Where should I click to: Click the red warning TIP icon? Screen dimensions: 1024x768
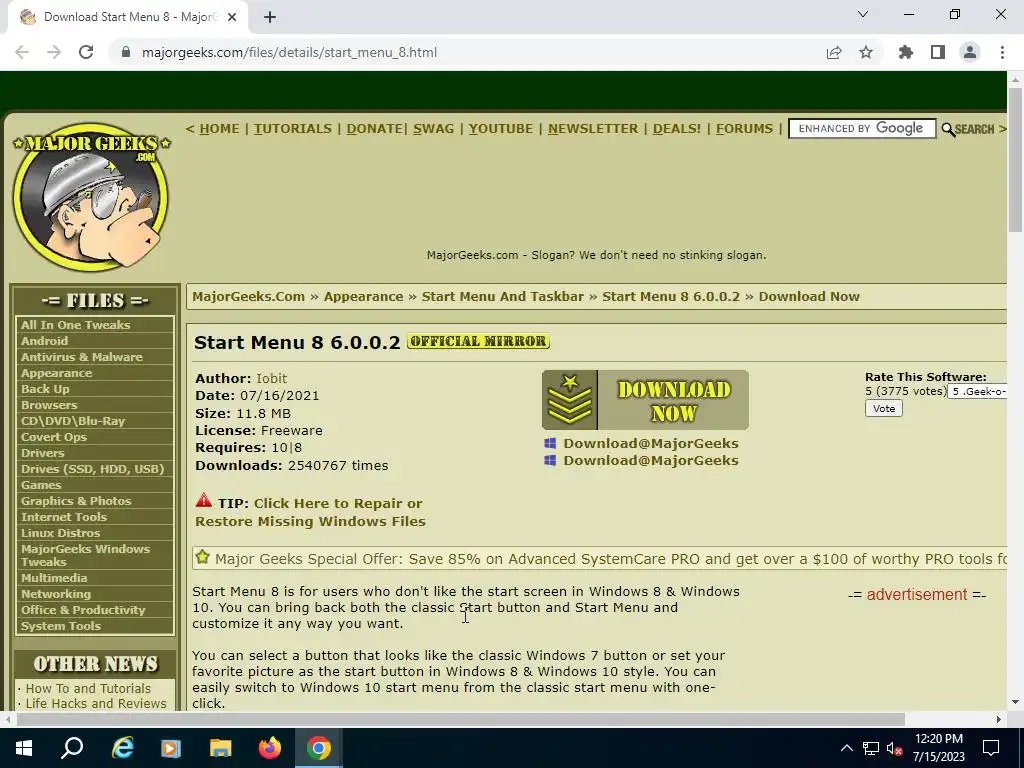[204, 501]
